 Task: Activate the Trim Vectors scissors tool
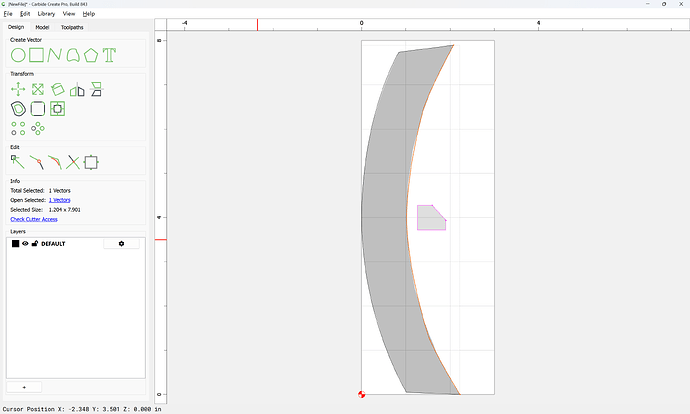click(73, 162)
